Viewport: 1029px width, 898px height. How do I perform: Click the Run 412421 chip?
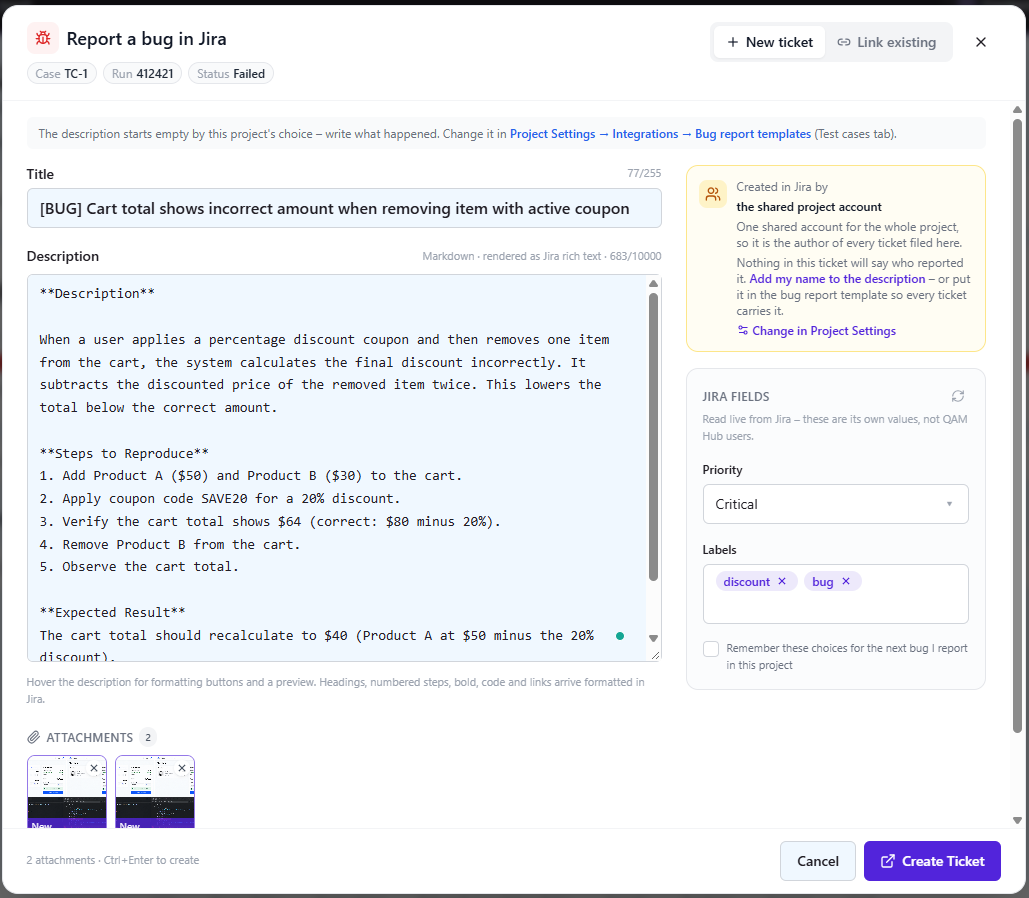point(142,74)
